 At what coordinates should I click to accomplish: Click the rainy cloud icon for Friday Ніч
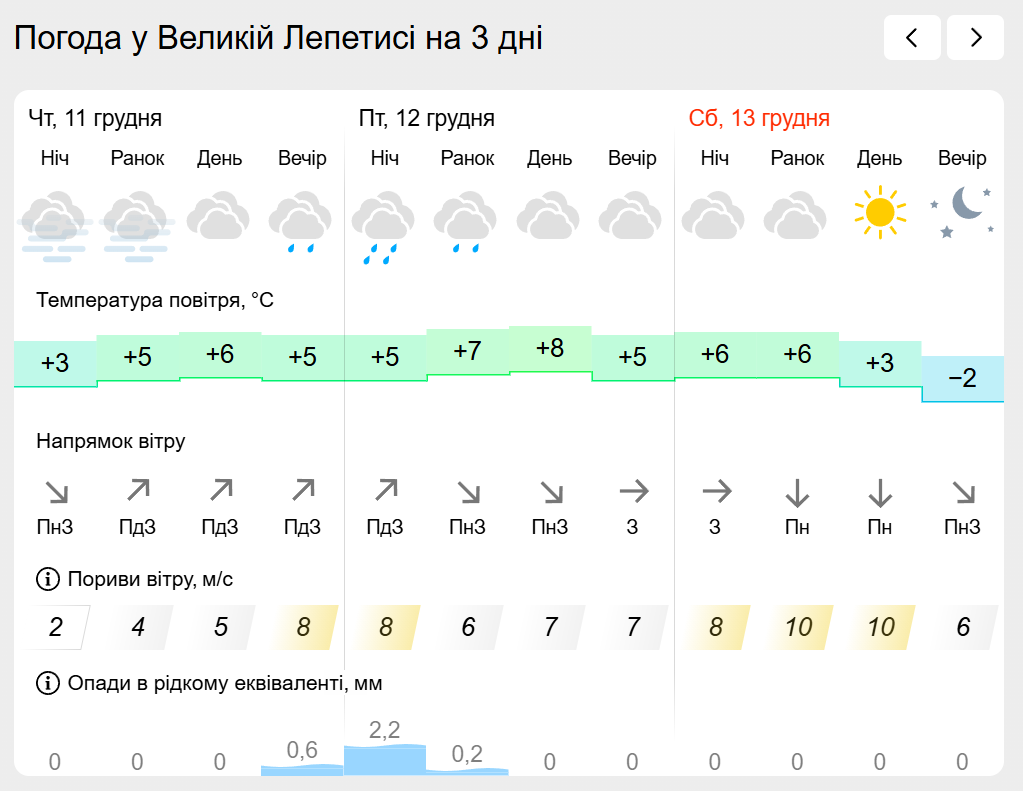point(385,225)
